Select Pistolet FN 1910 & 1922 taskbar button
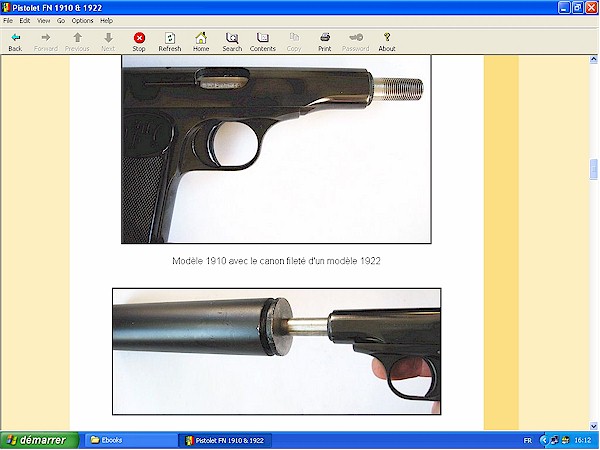The image size is (600, 450). coord(226,440)
